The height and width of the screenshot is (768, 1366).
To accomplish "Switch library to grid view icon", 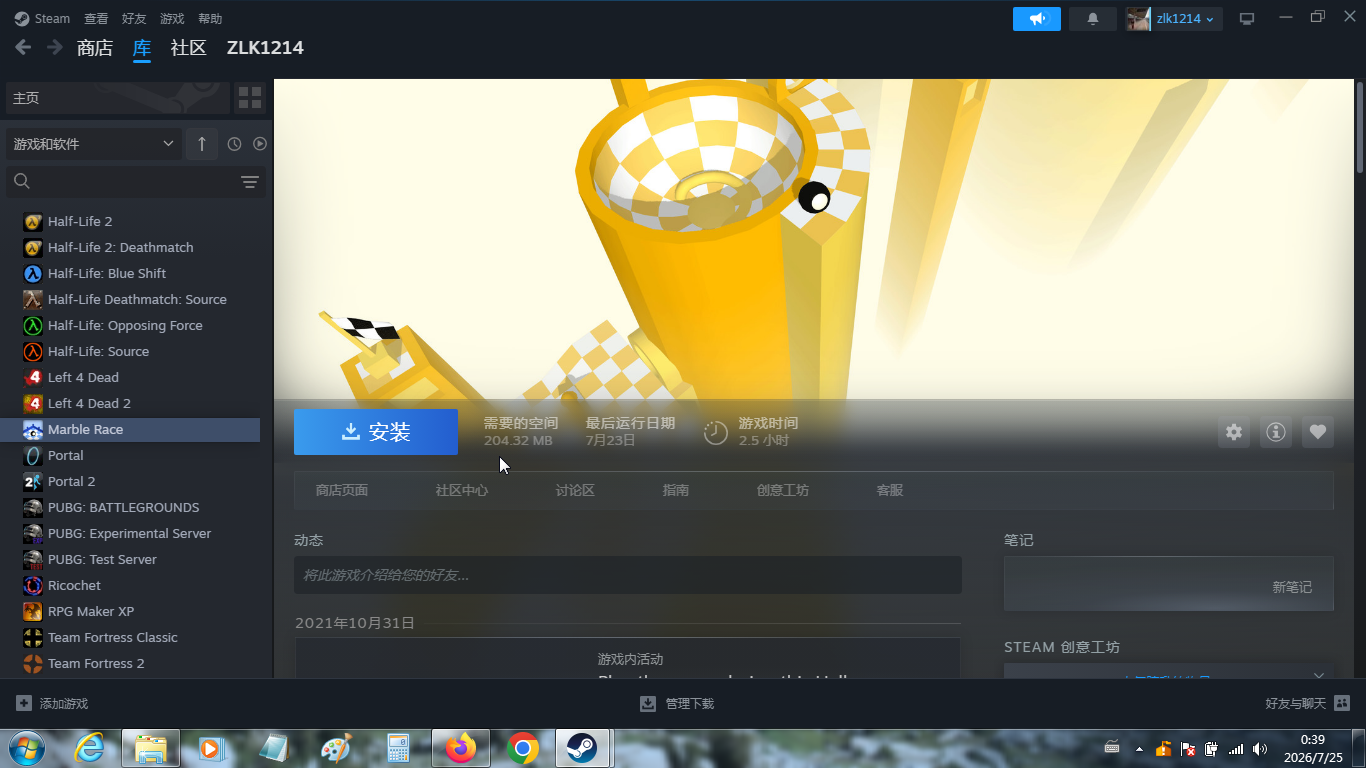I will pyautogui.click(x=250, y=98).
